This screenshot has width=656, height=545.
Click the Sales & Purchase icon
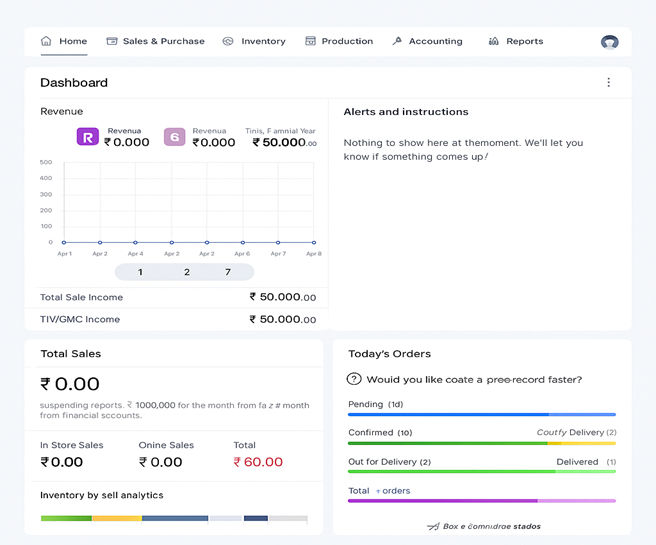click(x=112, y=41)
